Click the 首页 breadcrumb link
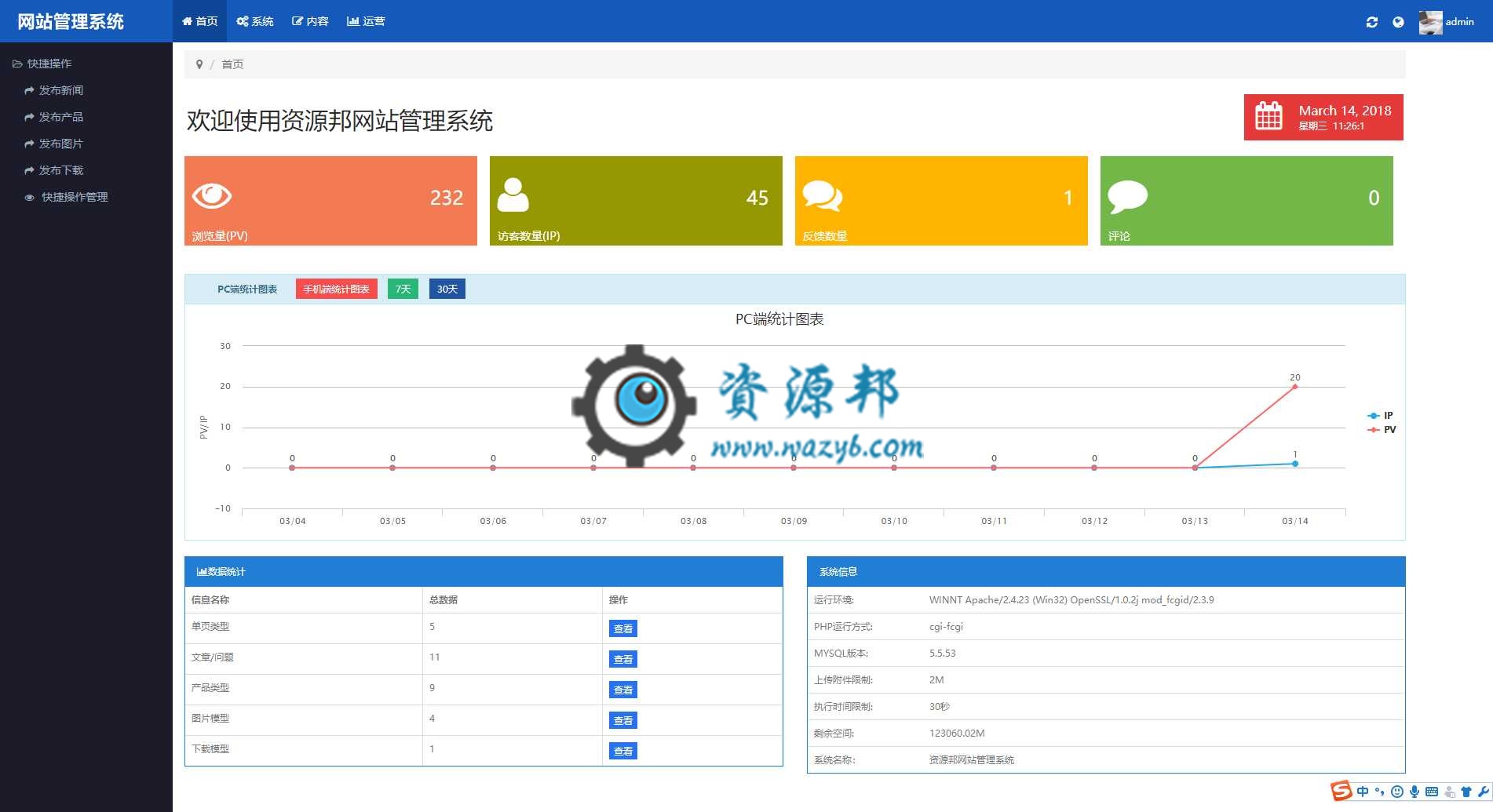Screen dimensions: 1493x812 pos(232,64)
